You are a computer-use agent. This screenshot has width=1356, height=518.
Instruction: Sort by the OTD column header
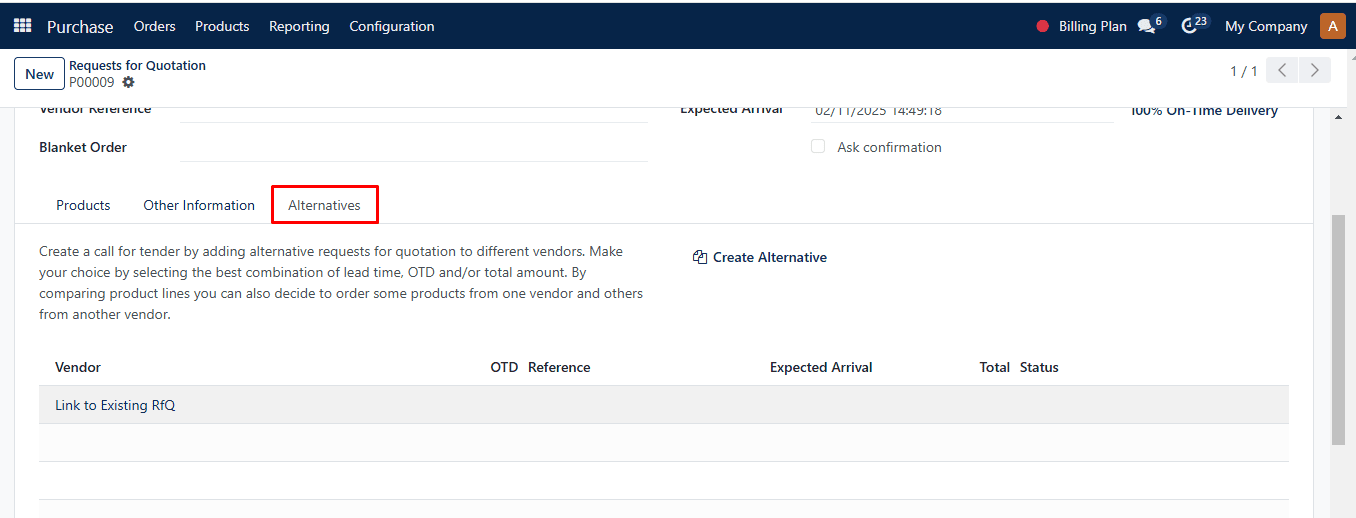tap(504, 367)
